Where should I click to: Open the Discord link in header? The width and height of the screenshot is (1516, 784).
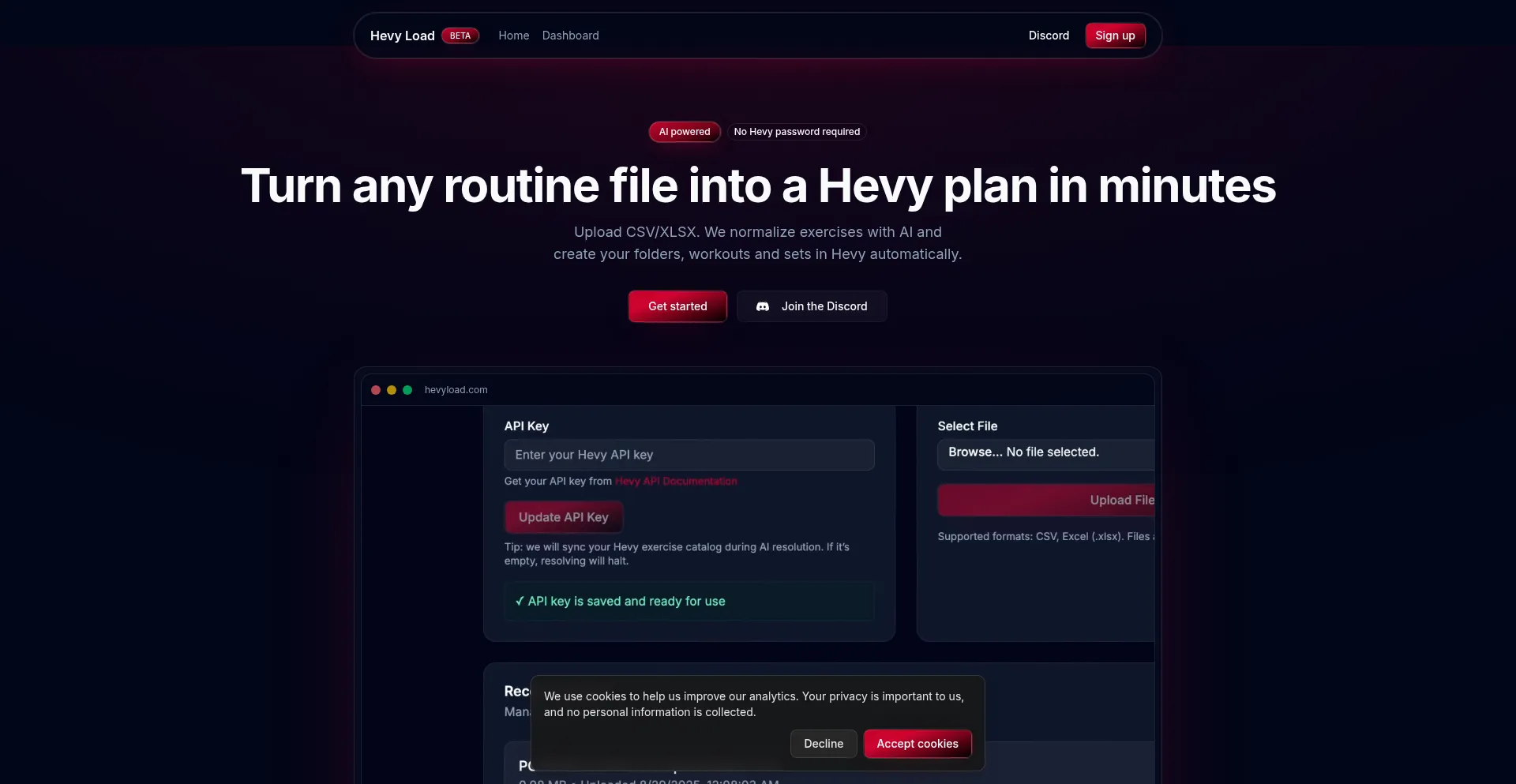(1049, 36)
